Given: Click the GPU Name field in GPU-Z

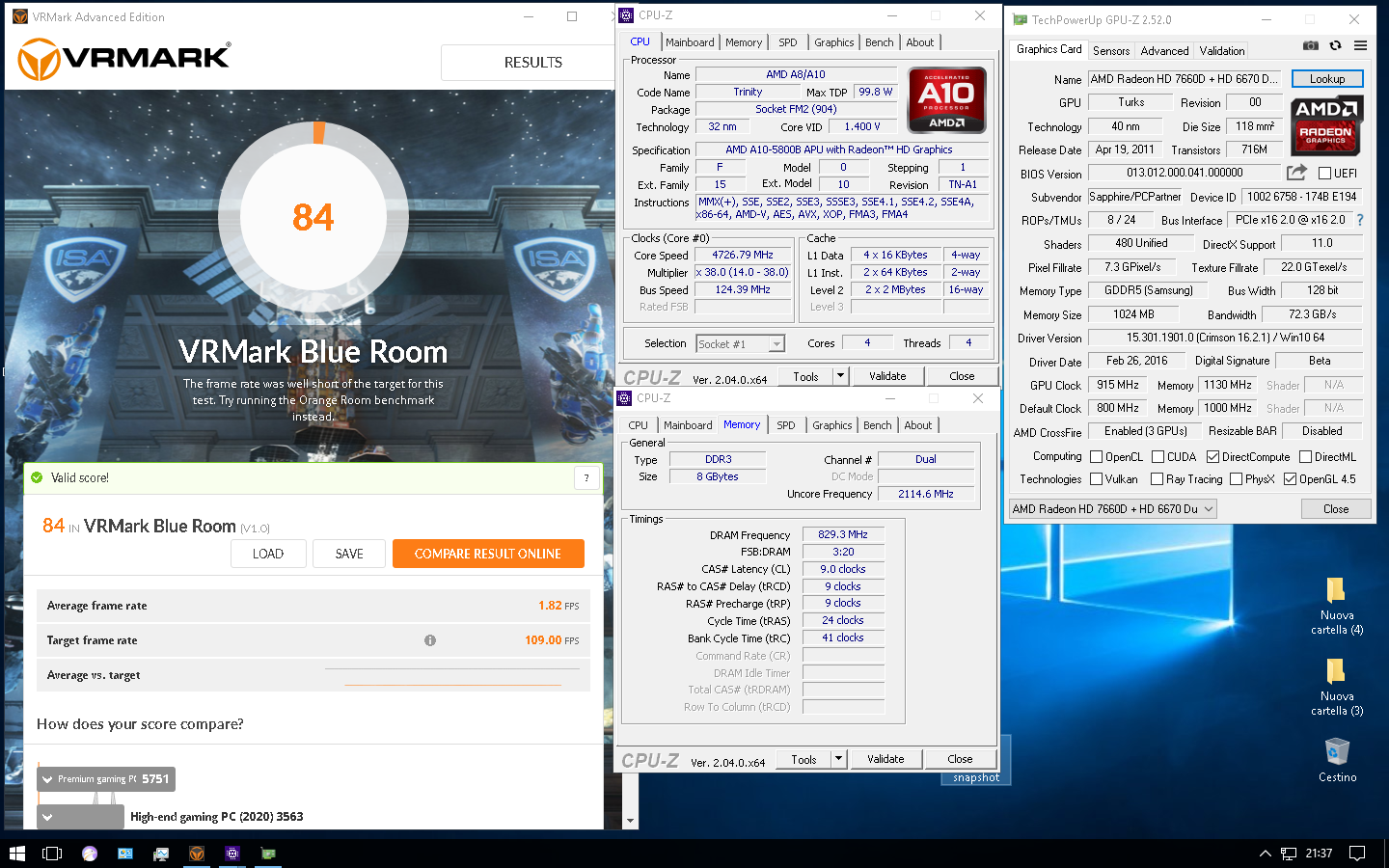Looking at the screenshot, I should tap(1185, 79).
